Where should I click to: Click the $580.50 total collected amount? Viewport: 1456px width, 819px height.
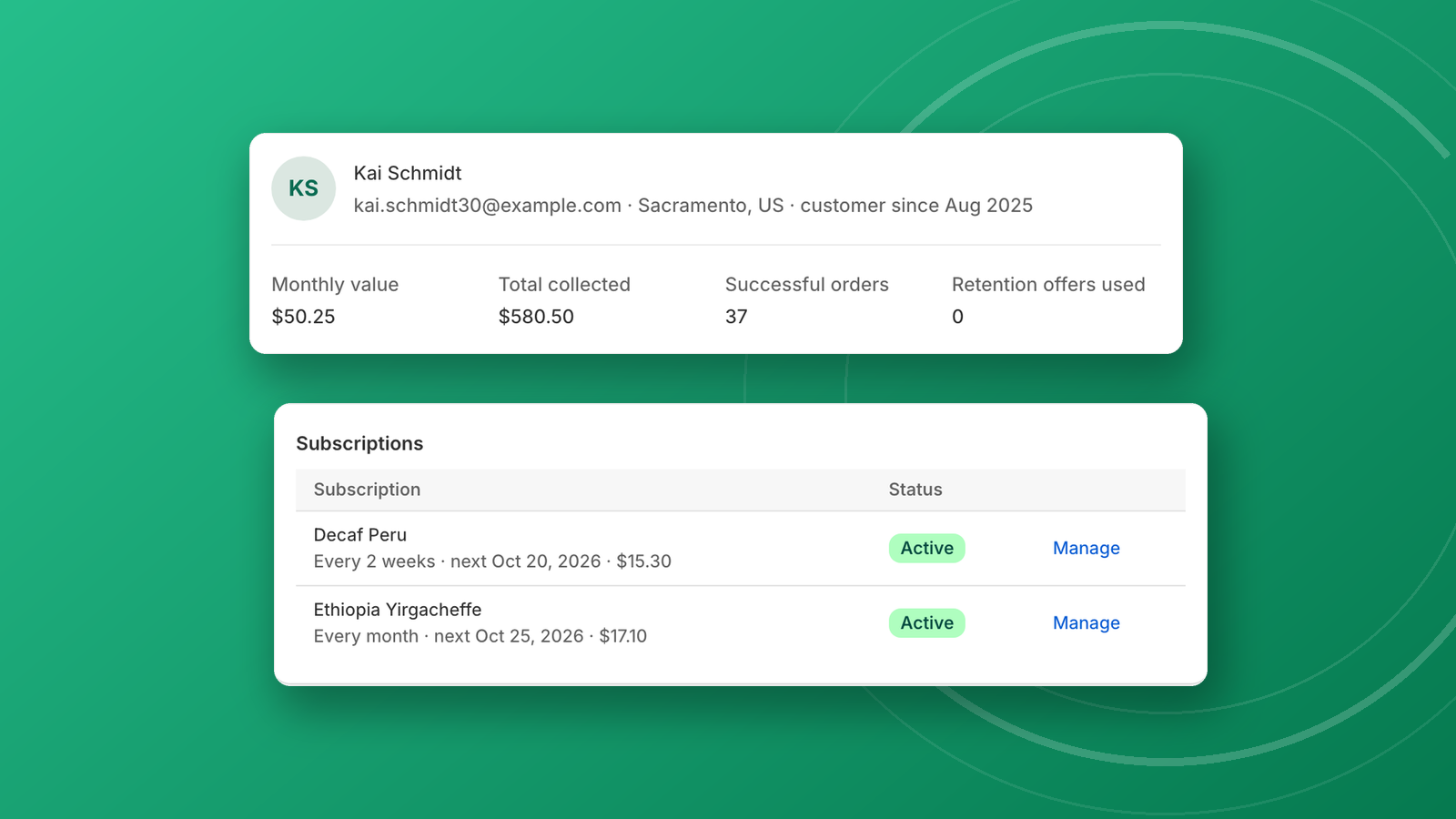point(536,317)
